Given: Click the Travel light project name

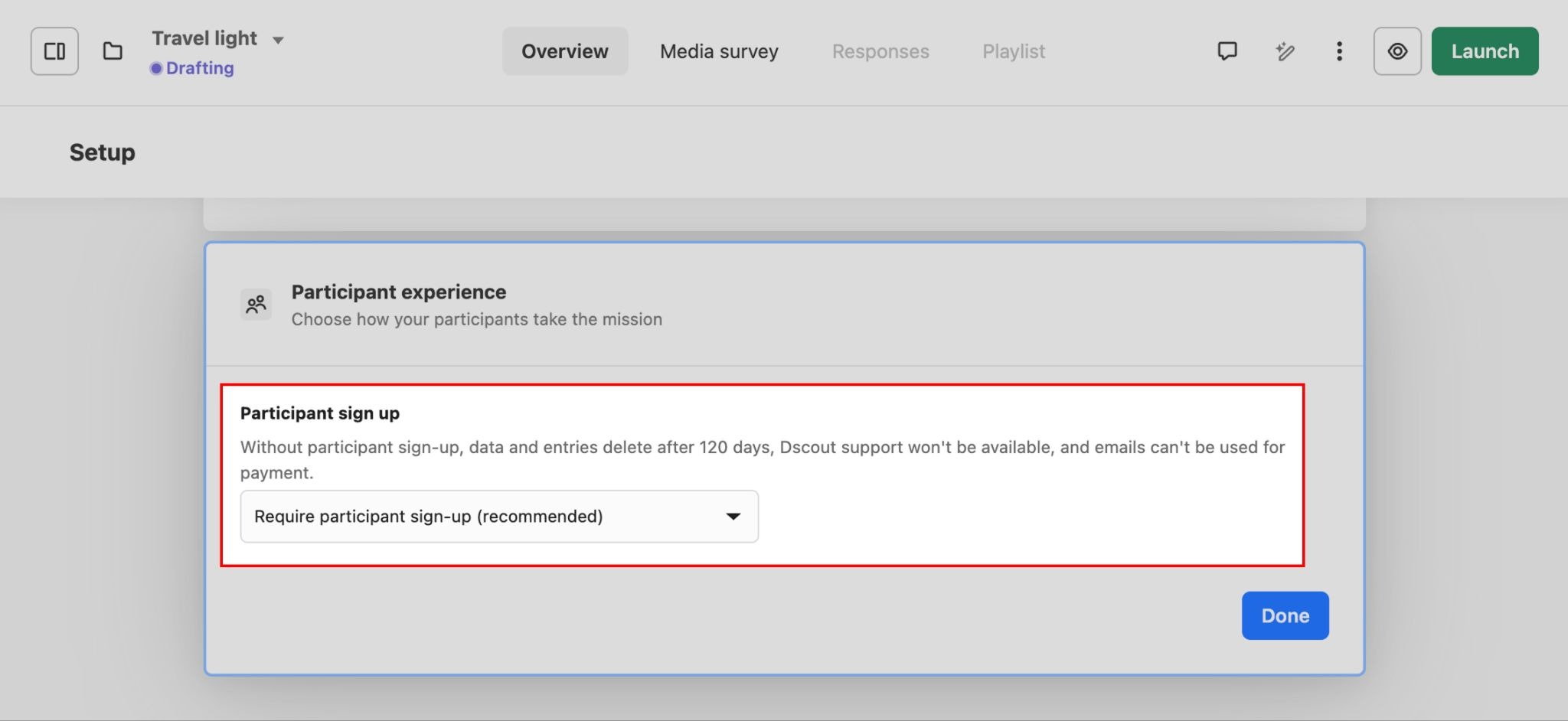Looking at the screenshot, I should pos(204,38).
